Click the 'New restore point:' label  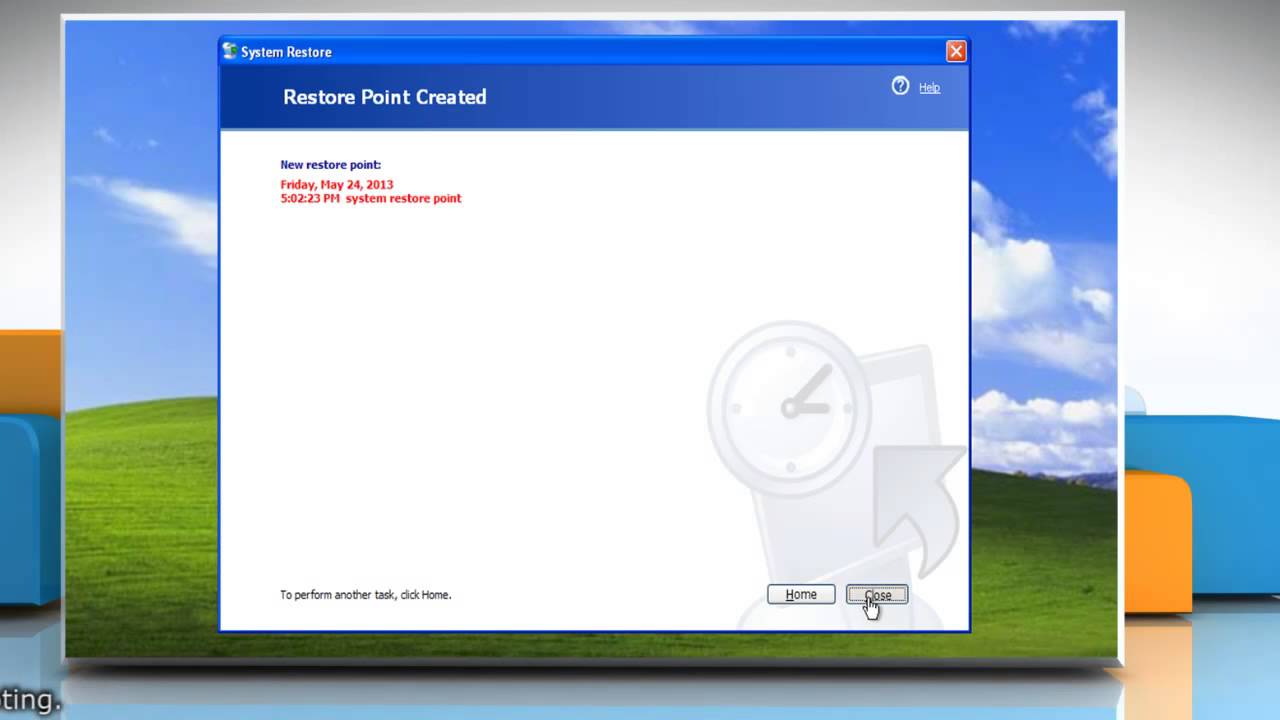point(330,165)
